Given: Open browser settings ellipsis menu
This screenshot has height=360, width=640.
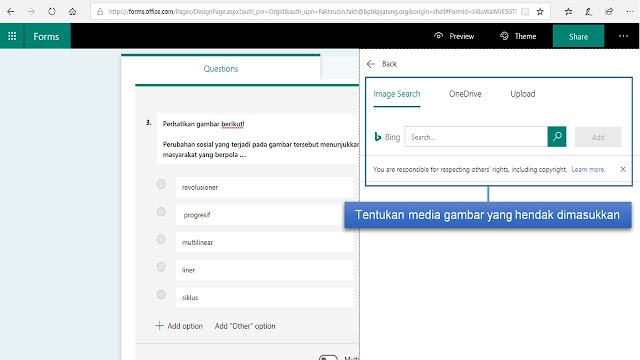Looking at the screenshot, I should pos(630,12).
